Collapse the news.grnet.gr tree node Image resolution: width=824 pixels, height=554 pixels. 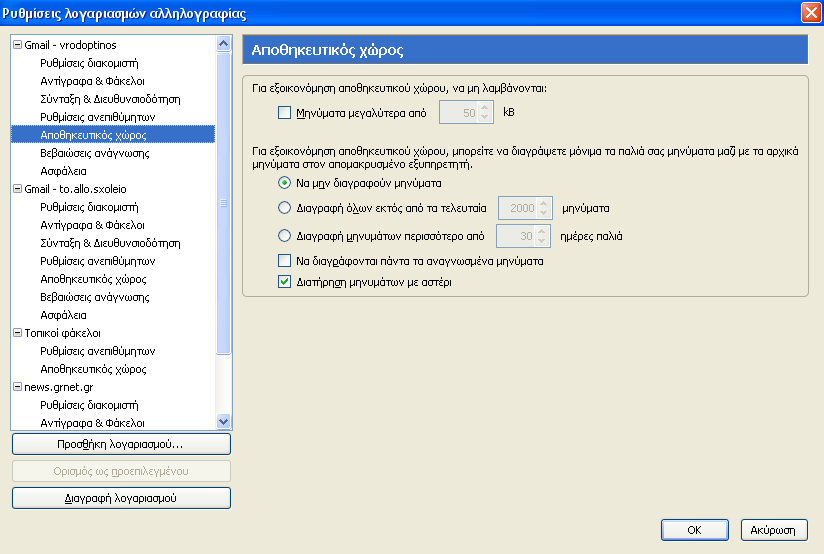(x=17, y=387)
